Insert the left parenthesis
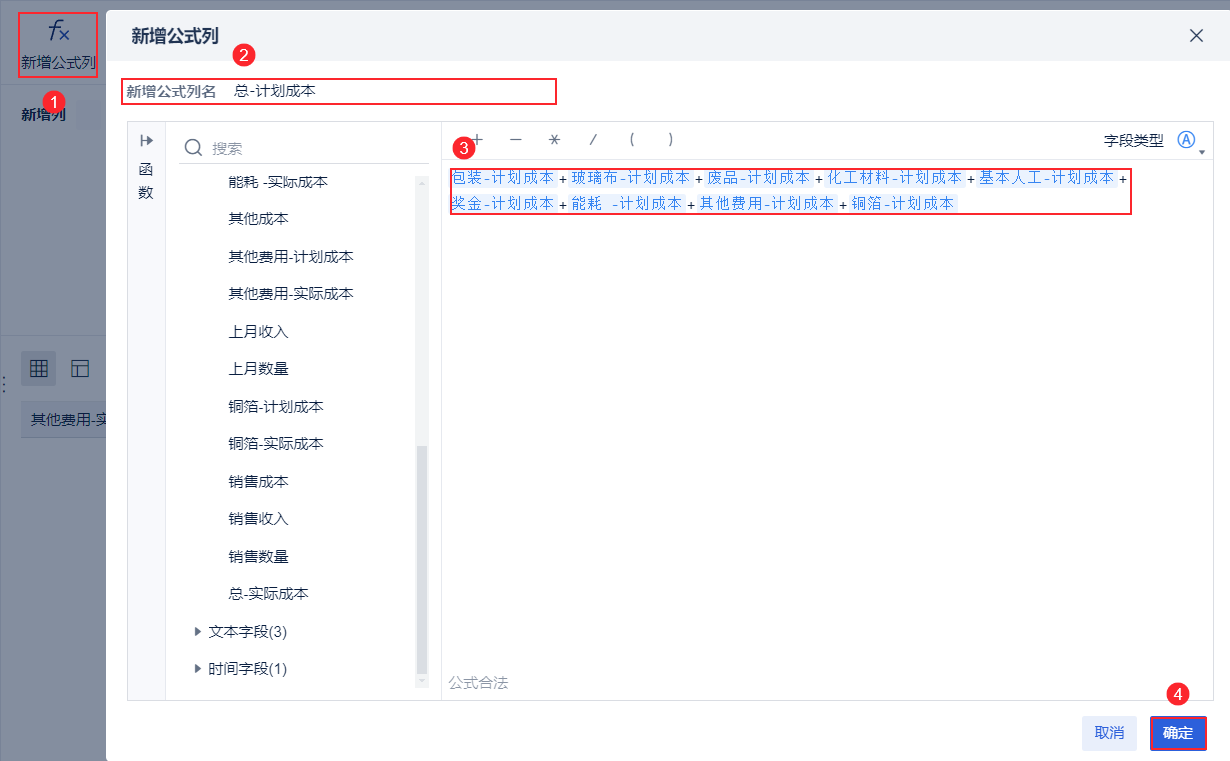 tap(631, 140)
